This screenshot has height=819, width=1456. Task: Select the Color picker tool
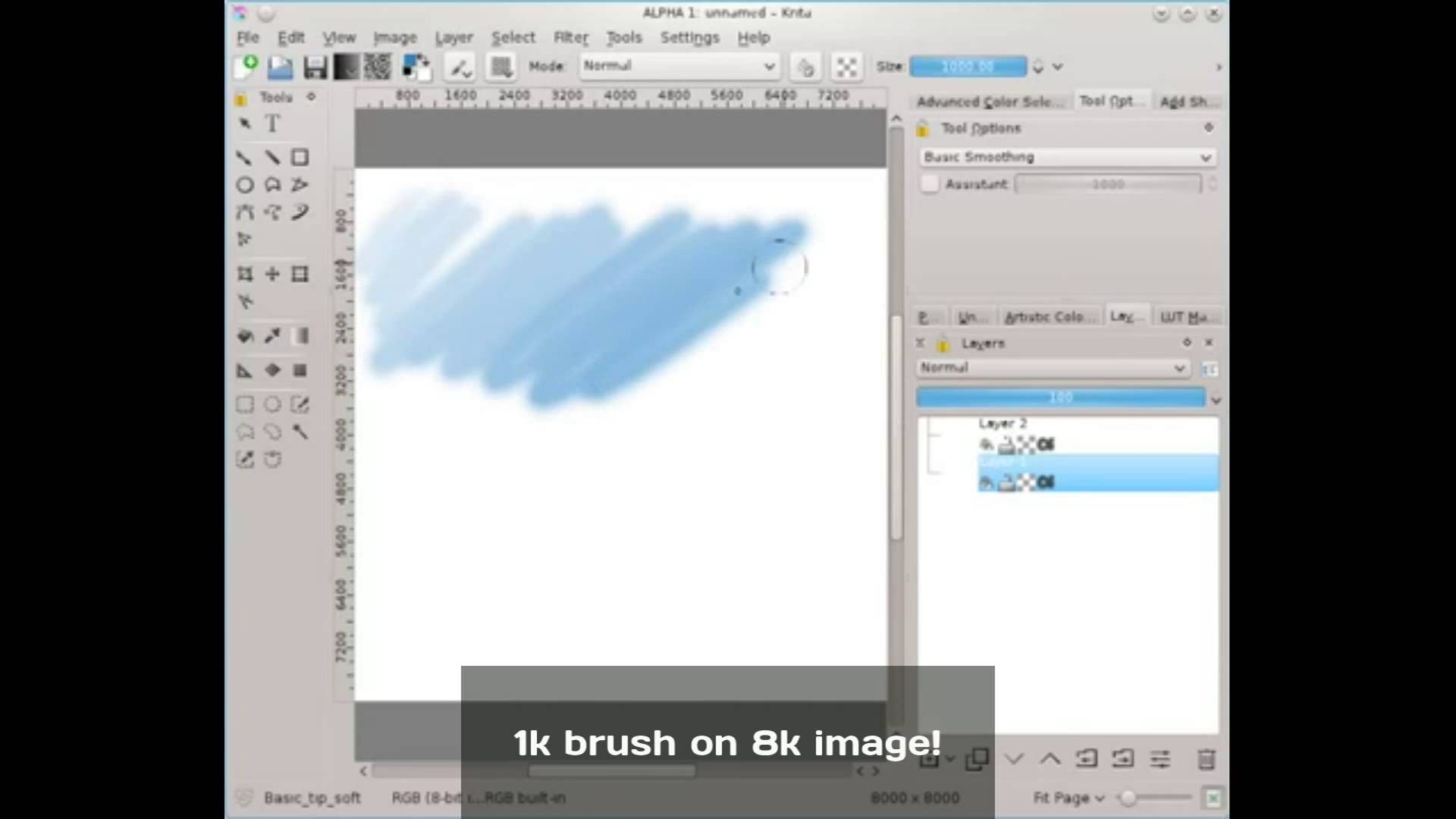[x=272, y=336]
